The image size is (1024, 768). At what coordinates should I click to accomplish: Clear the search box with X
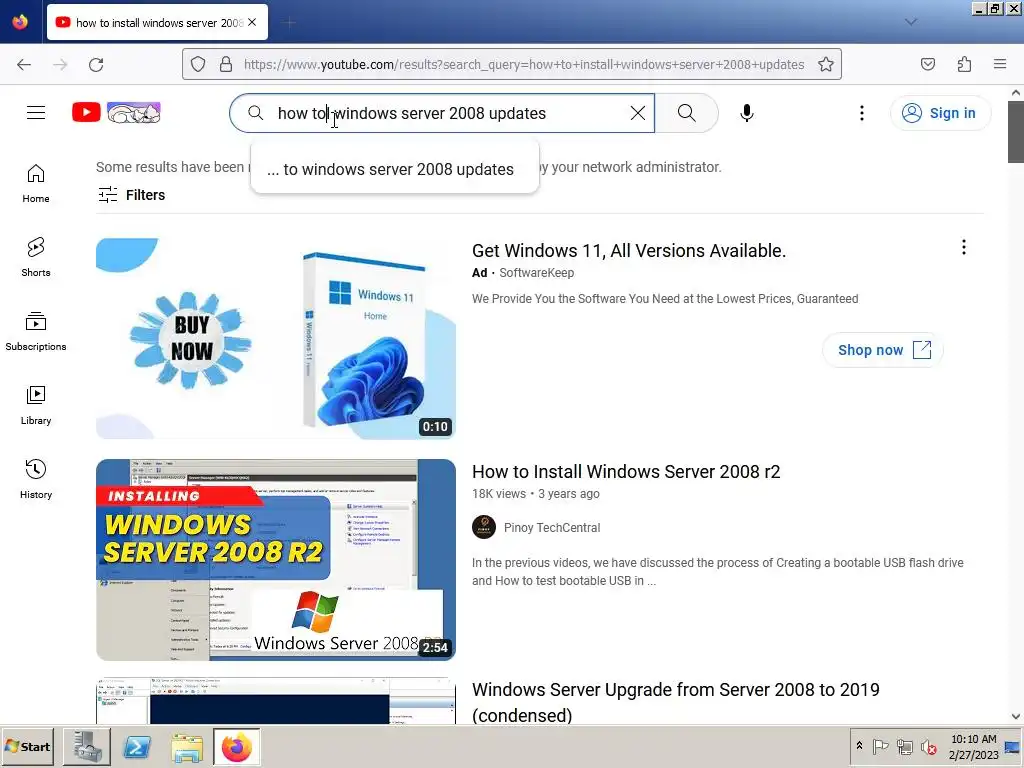638,113
